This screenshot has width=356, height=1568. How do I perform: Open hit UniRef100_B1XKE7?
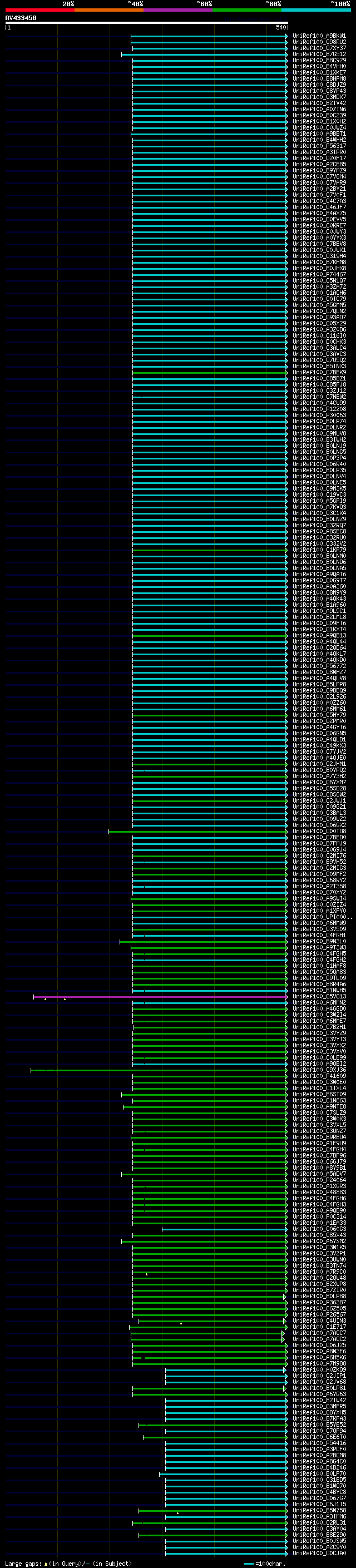[319, 72]
